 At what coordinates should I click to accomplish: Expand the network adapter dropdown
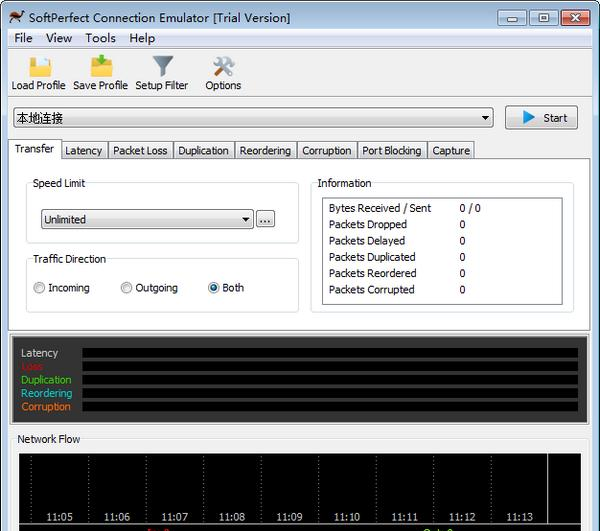486,118
